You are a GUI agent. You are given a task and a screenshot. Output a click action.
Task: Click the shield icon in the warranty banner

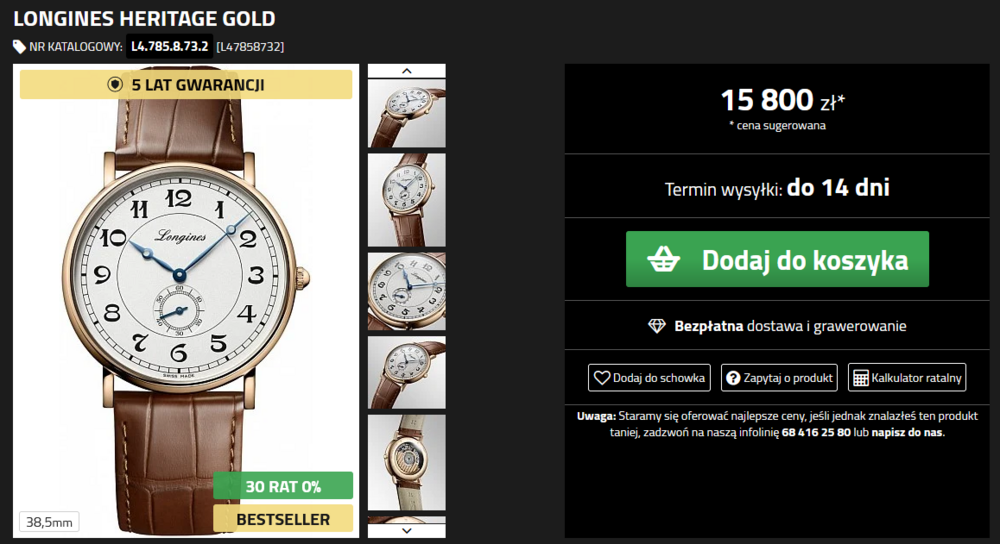tap(115, 84)
